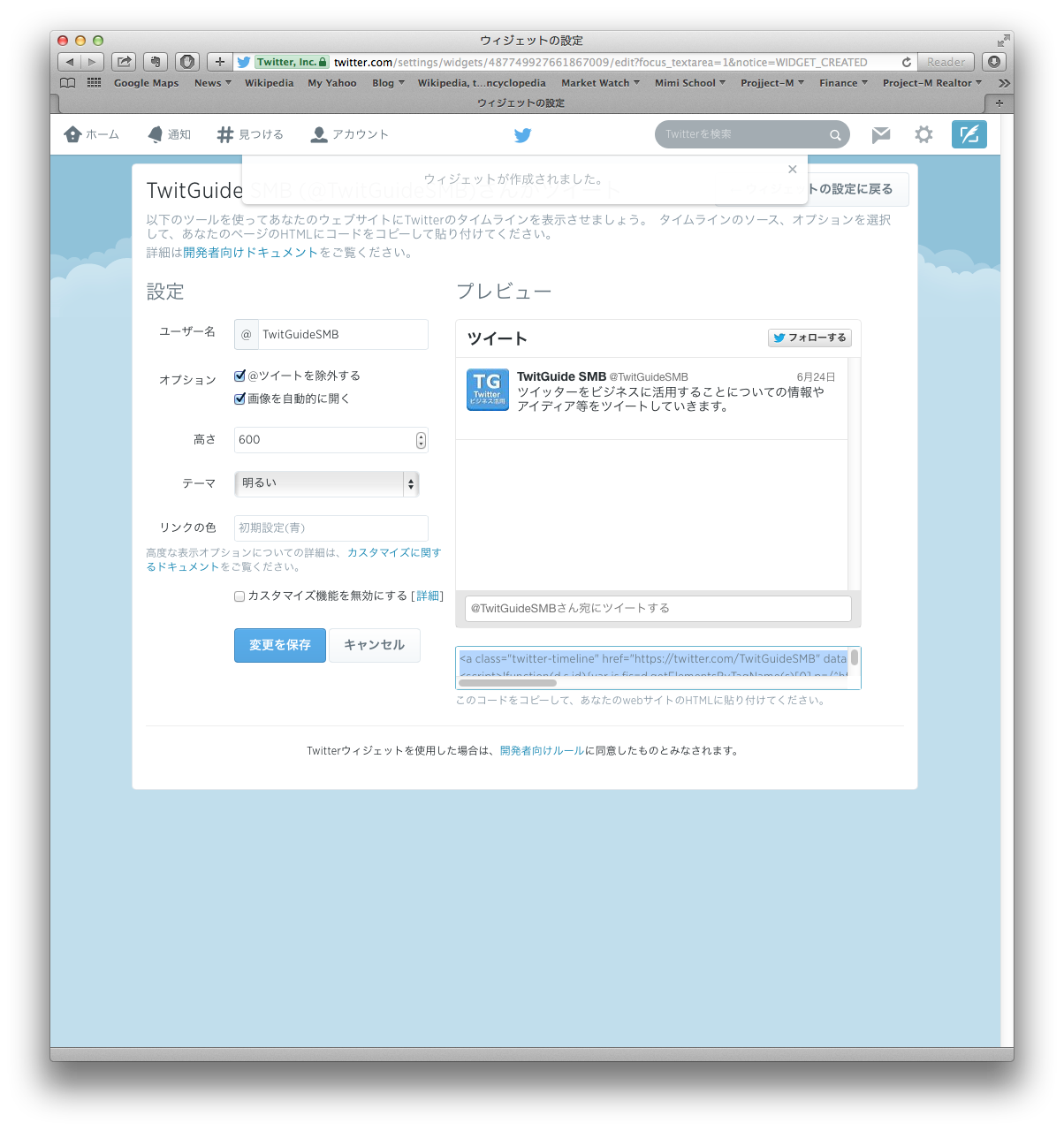1064x1131 pixels.
Task: Expand Mimi School bookmarks folder
Action: click(690, 83)
